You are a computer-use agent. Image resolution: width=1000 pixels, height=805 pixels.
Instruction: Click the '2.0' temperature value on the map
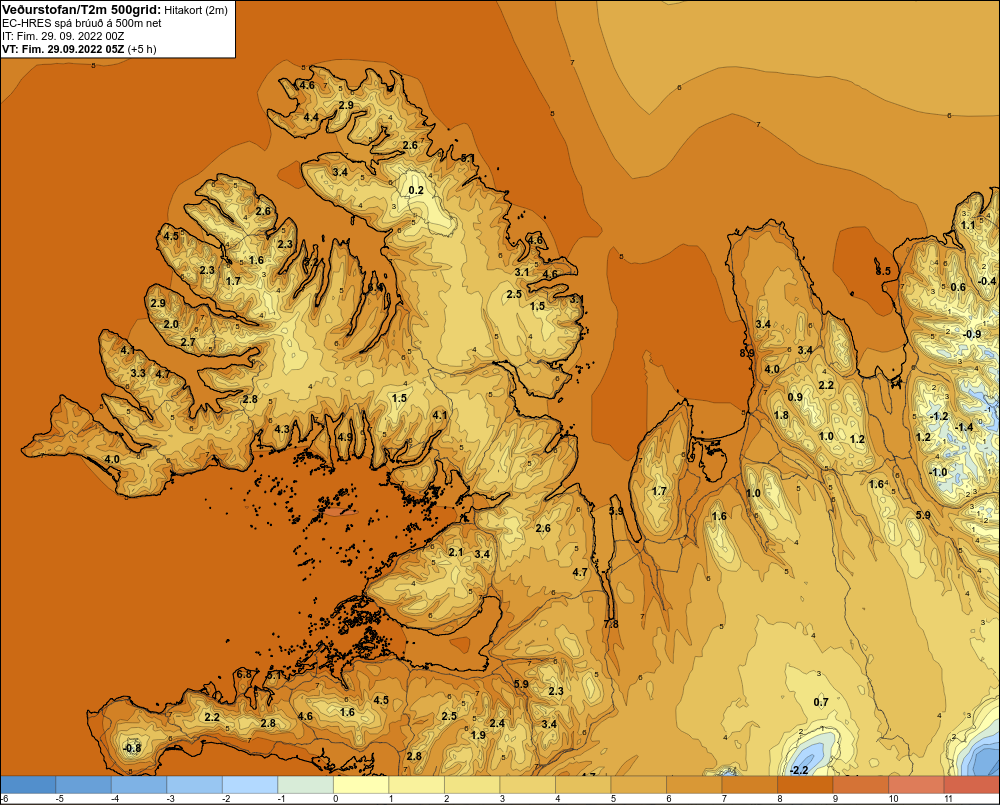pos(171,324)
